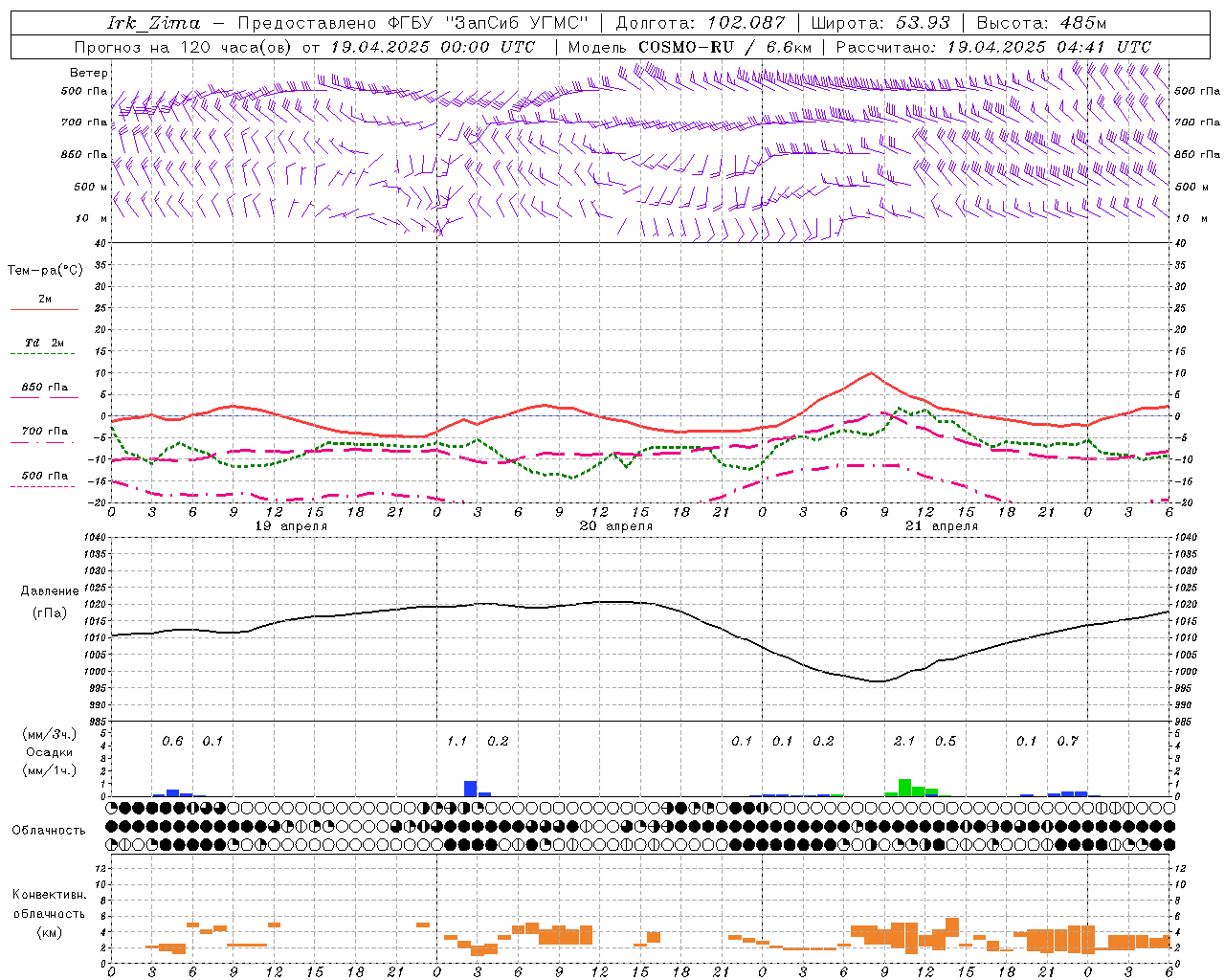Click the latitude value 53.93
The width and height of the screenshot is (1225, 980).
tap(924, 23)
